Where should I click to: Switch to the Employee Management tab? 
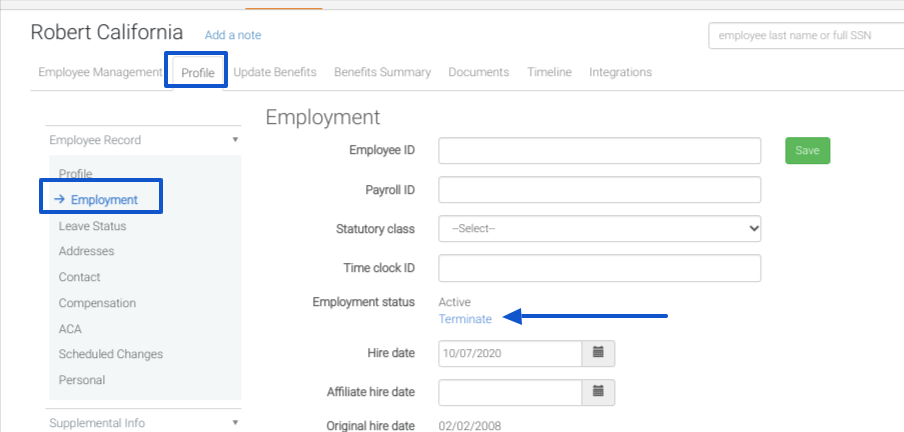(x=100, y=72)
